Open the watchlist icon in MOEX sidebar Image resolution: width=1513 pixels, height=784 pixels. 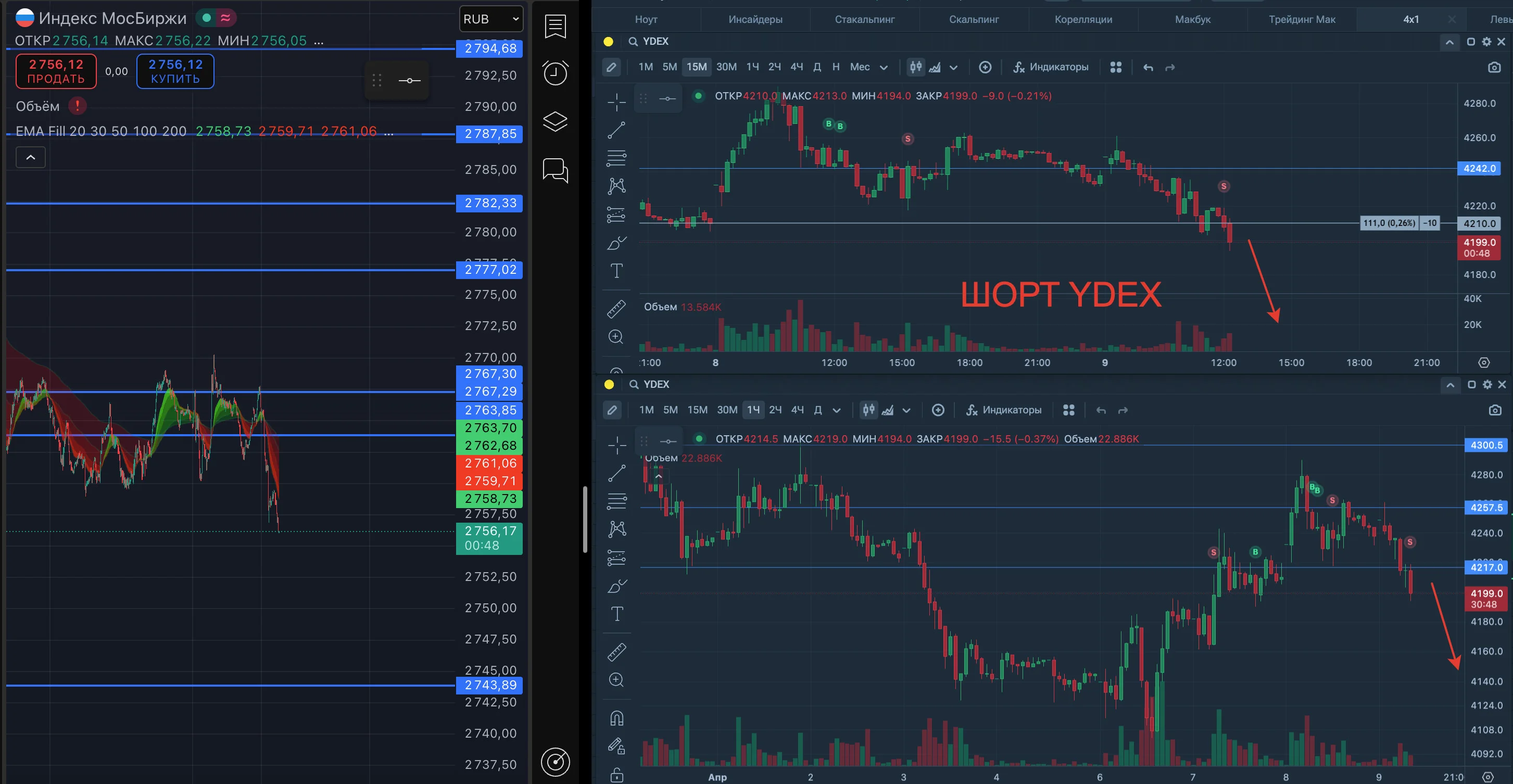click(555, 27)
